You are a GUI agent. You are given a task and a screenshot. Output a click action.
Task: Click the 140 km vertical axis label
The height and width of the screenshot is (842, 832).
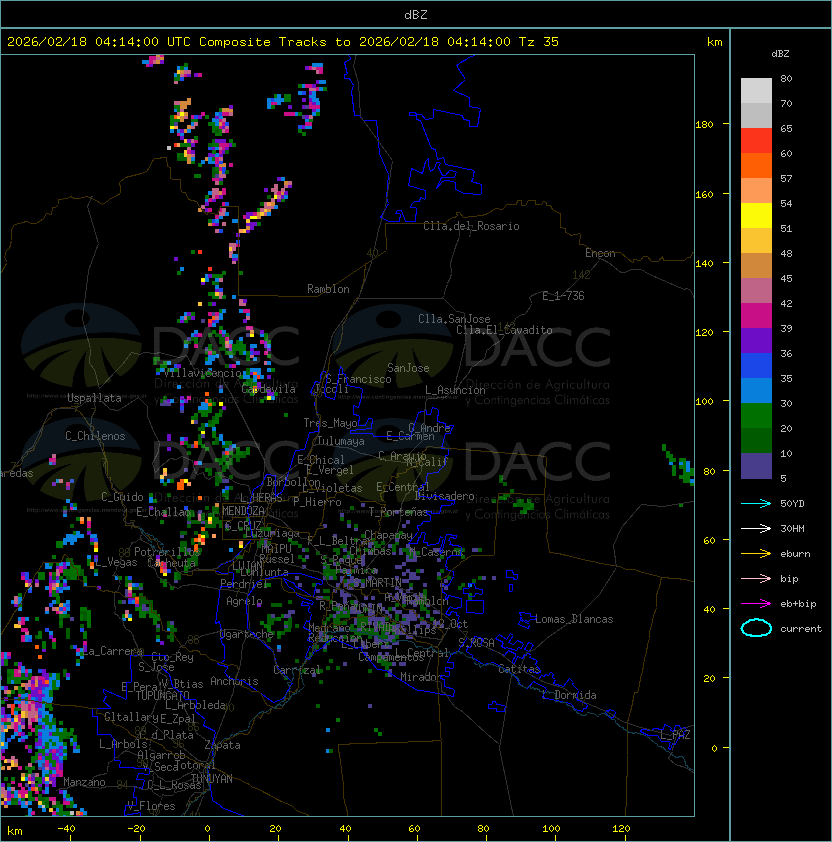704,264
